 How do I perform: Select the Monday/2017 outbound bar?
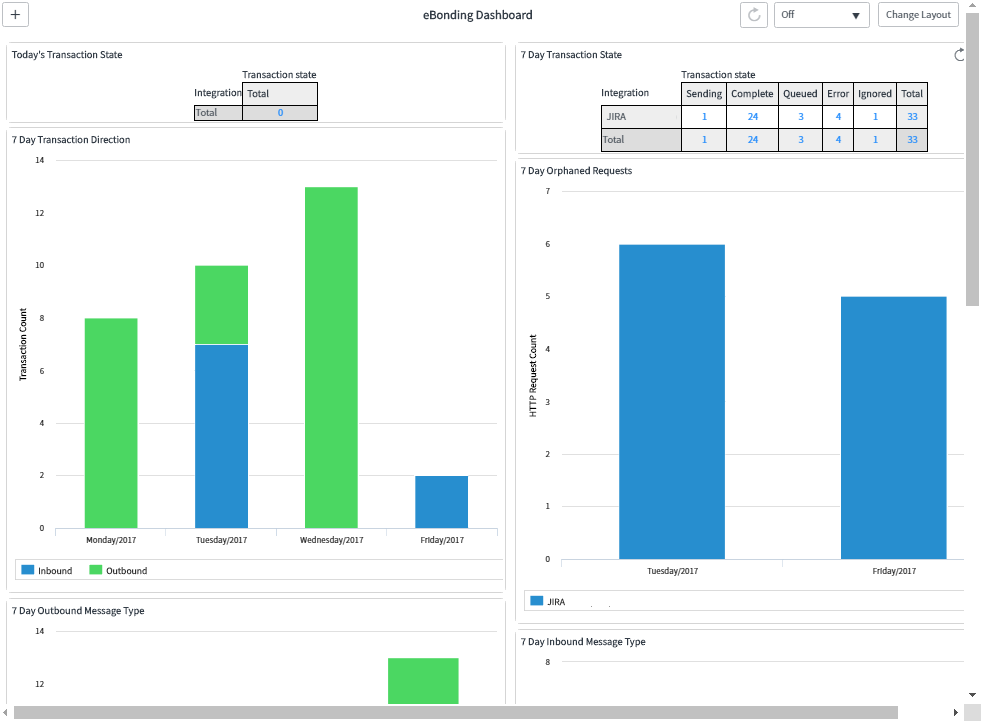(x=111, y=423)
